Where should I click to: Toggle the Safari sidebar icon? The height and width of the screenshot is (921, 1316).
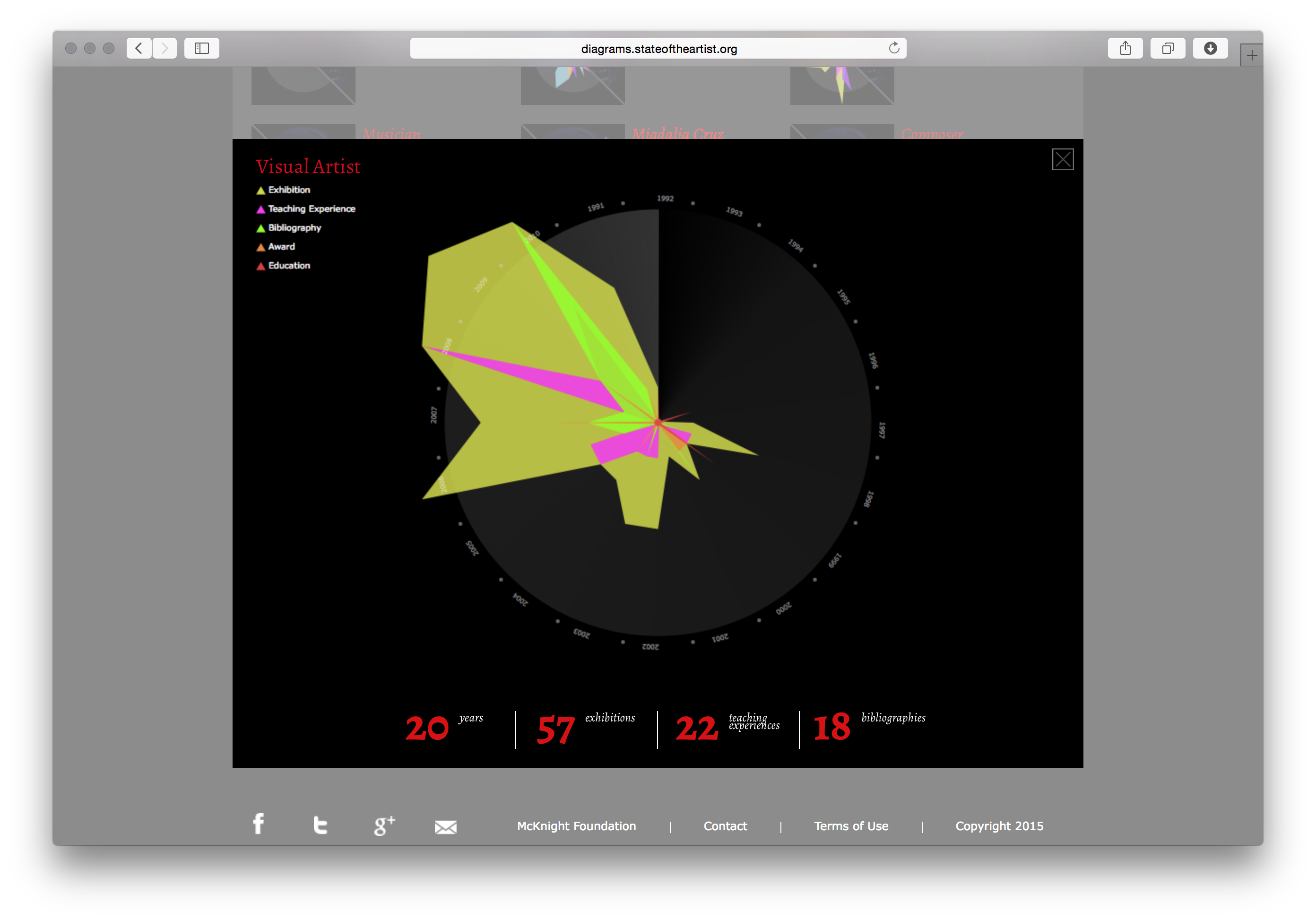pyautogui.click(x=200, y=48)
